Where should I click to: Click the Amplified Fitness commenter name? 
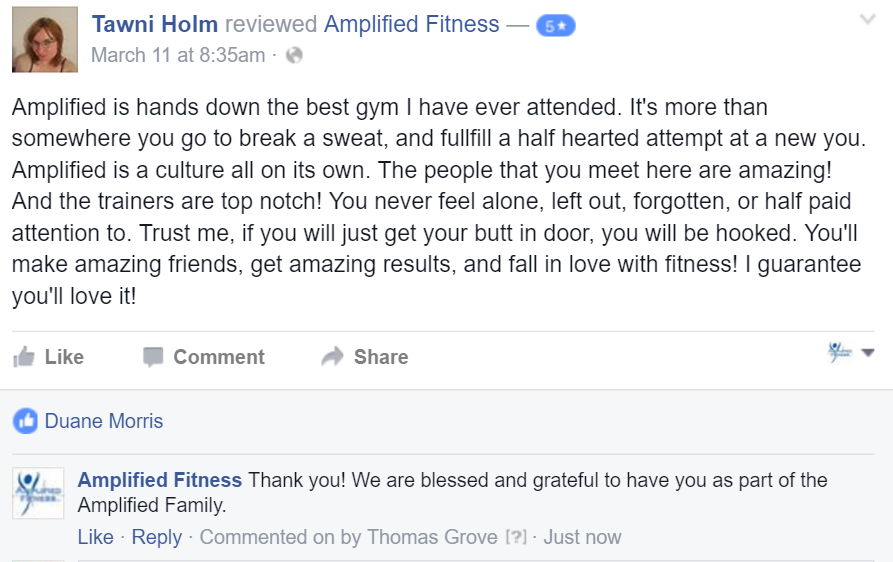[x=159, y=480]
